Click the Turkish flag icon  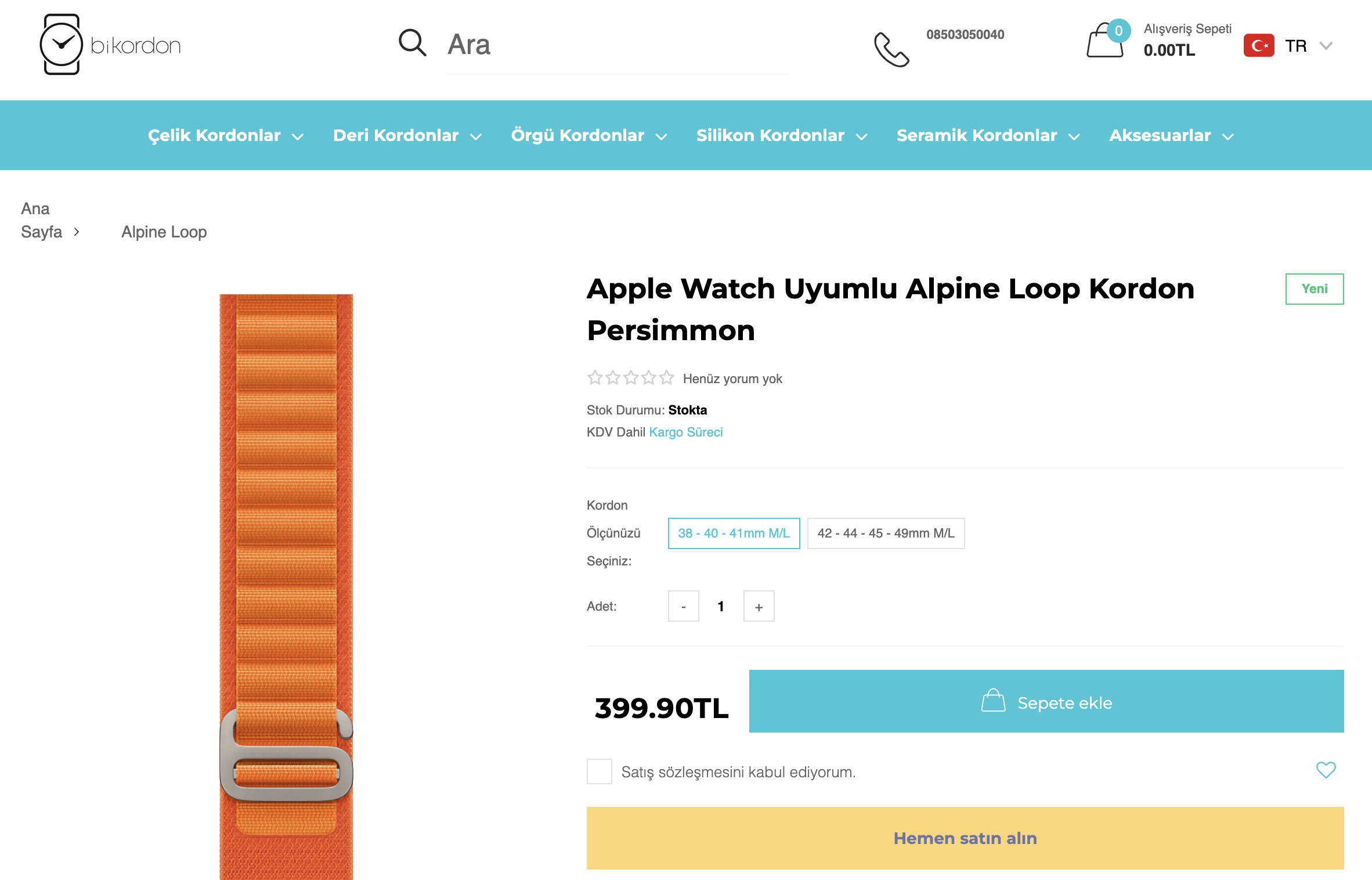coord(1258,45)
